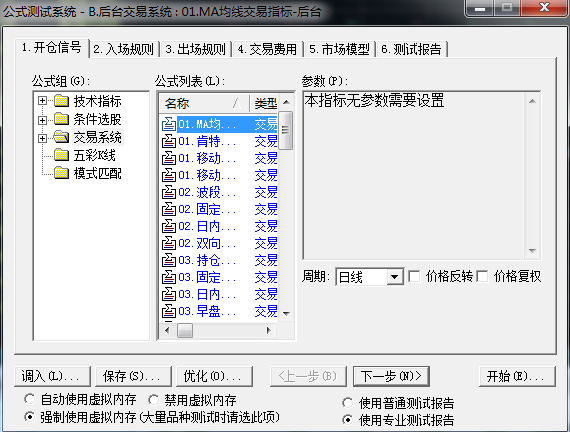Click the 模式匹配 folder icon
Screen dimensions: 570x432
tap(61, 173)
